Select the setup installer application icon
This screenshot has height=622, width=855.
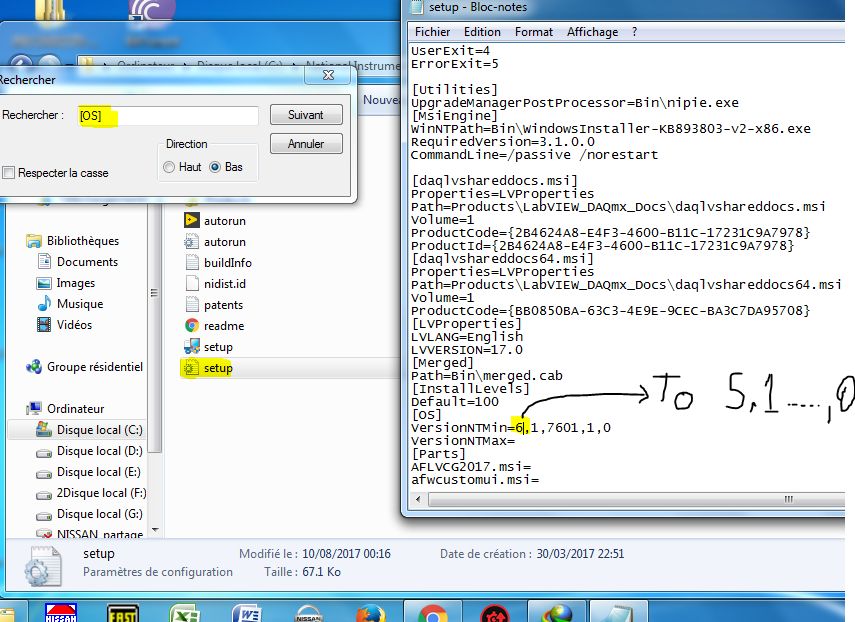191,346
